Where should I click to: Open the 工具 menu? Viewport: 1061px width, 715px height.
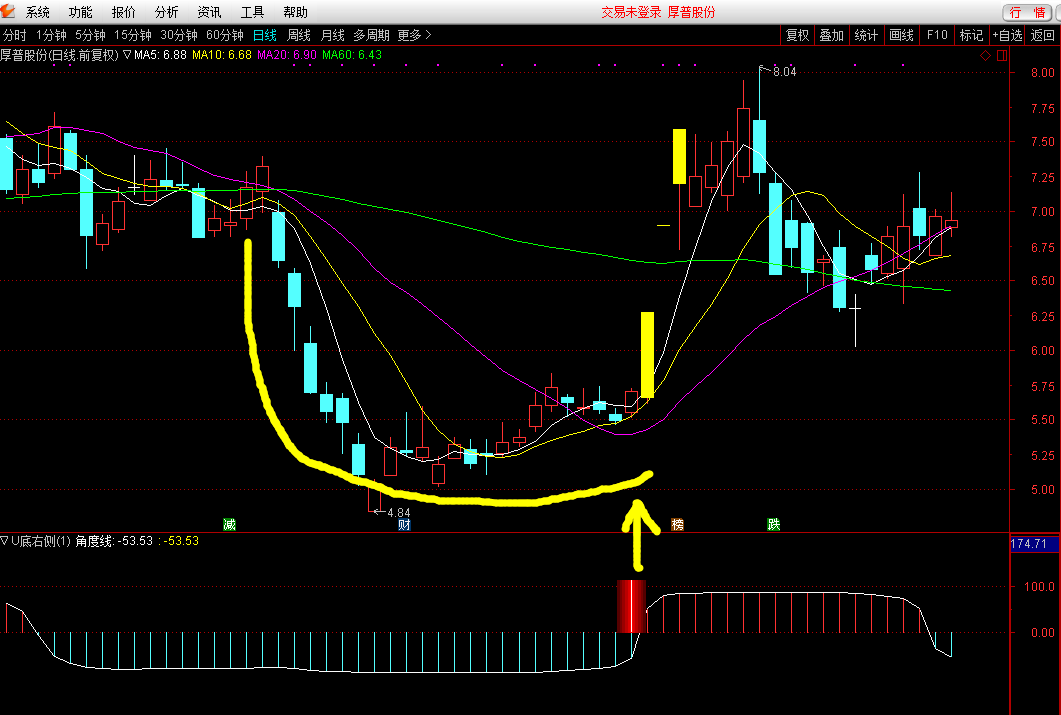[x=252, y=12]
